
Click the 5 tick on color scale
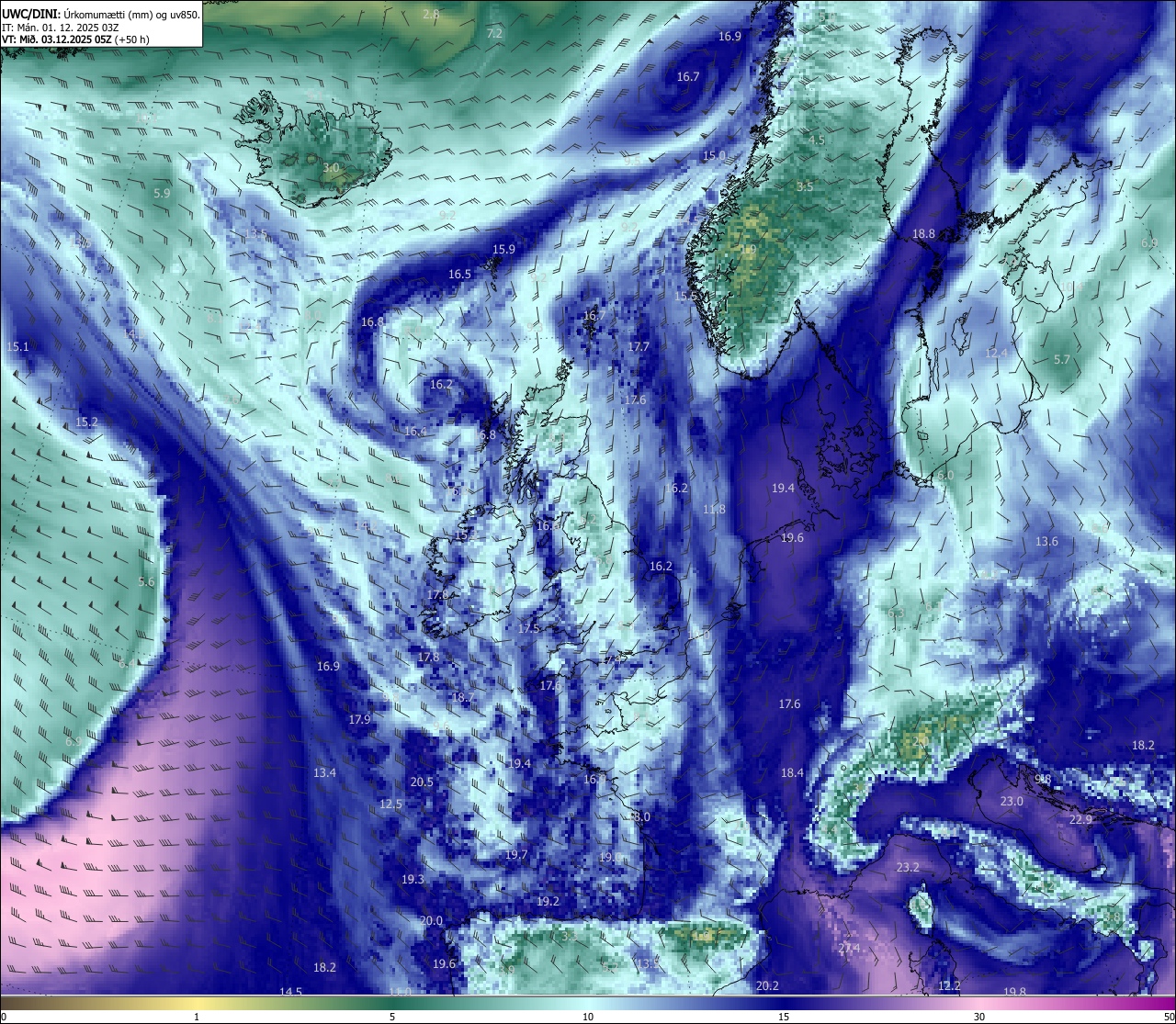point(392,1017)
